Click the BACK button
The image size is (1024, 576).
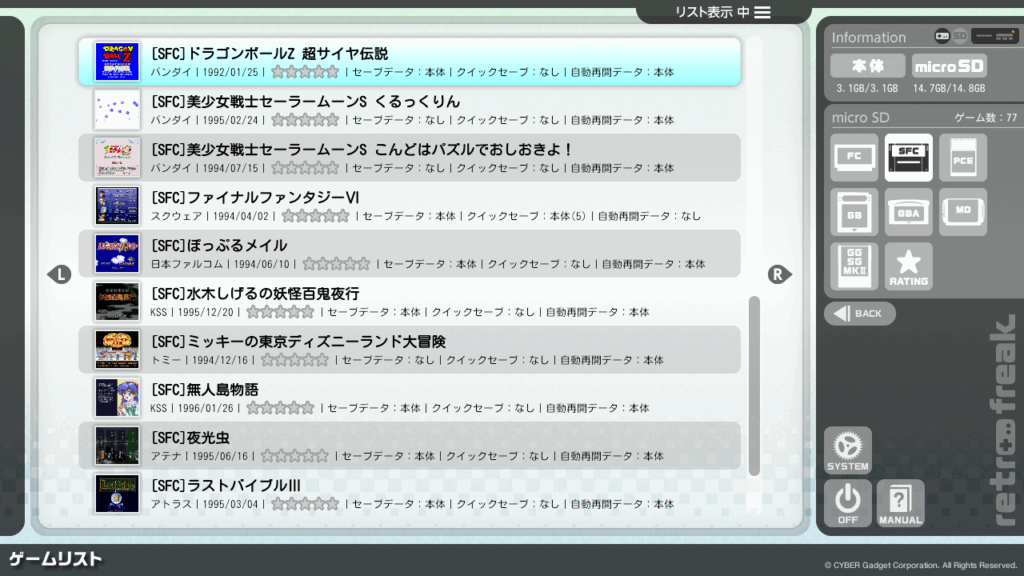(x=859, y=313)
